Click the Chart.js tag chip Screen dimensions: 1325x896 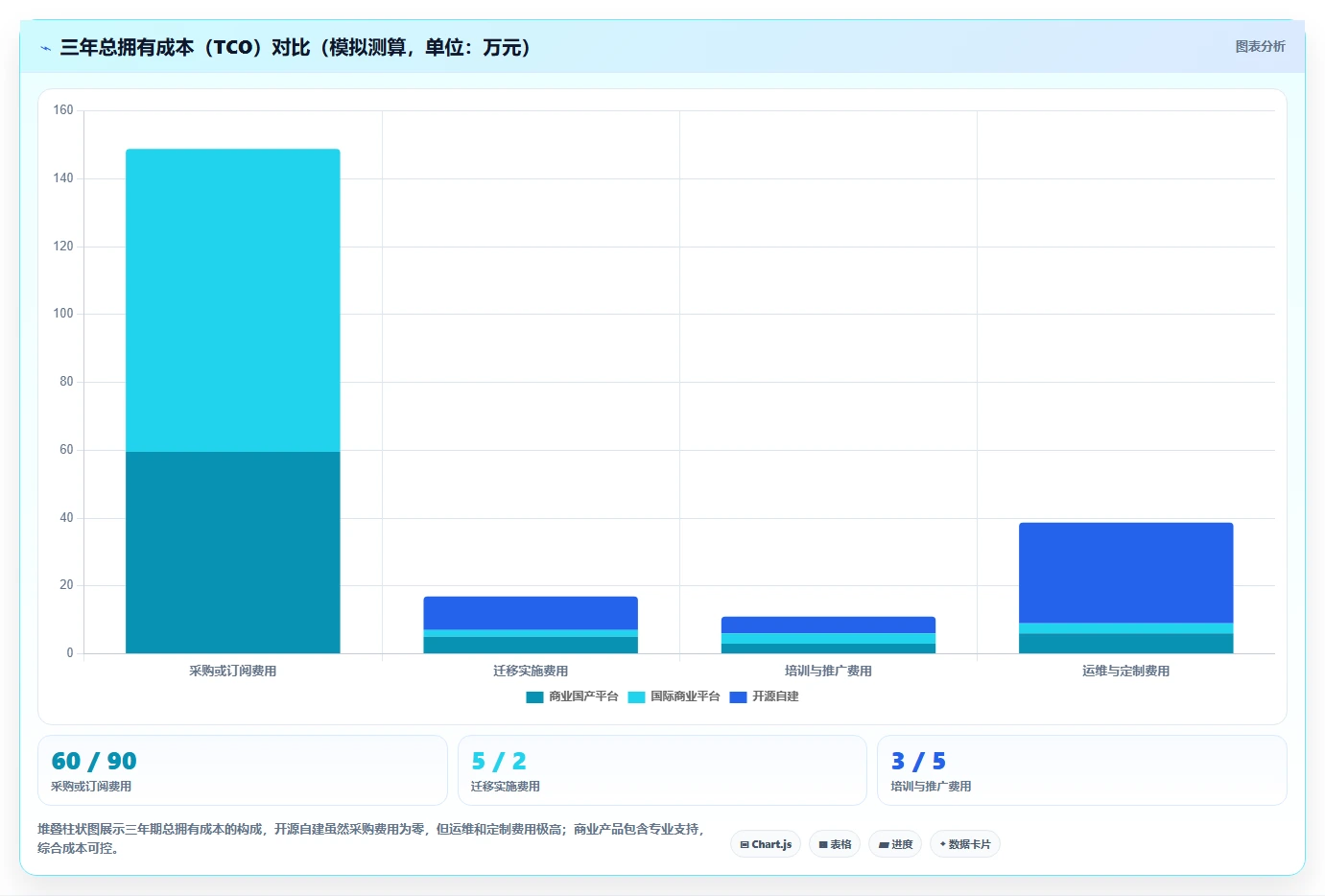(766, 844)
